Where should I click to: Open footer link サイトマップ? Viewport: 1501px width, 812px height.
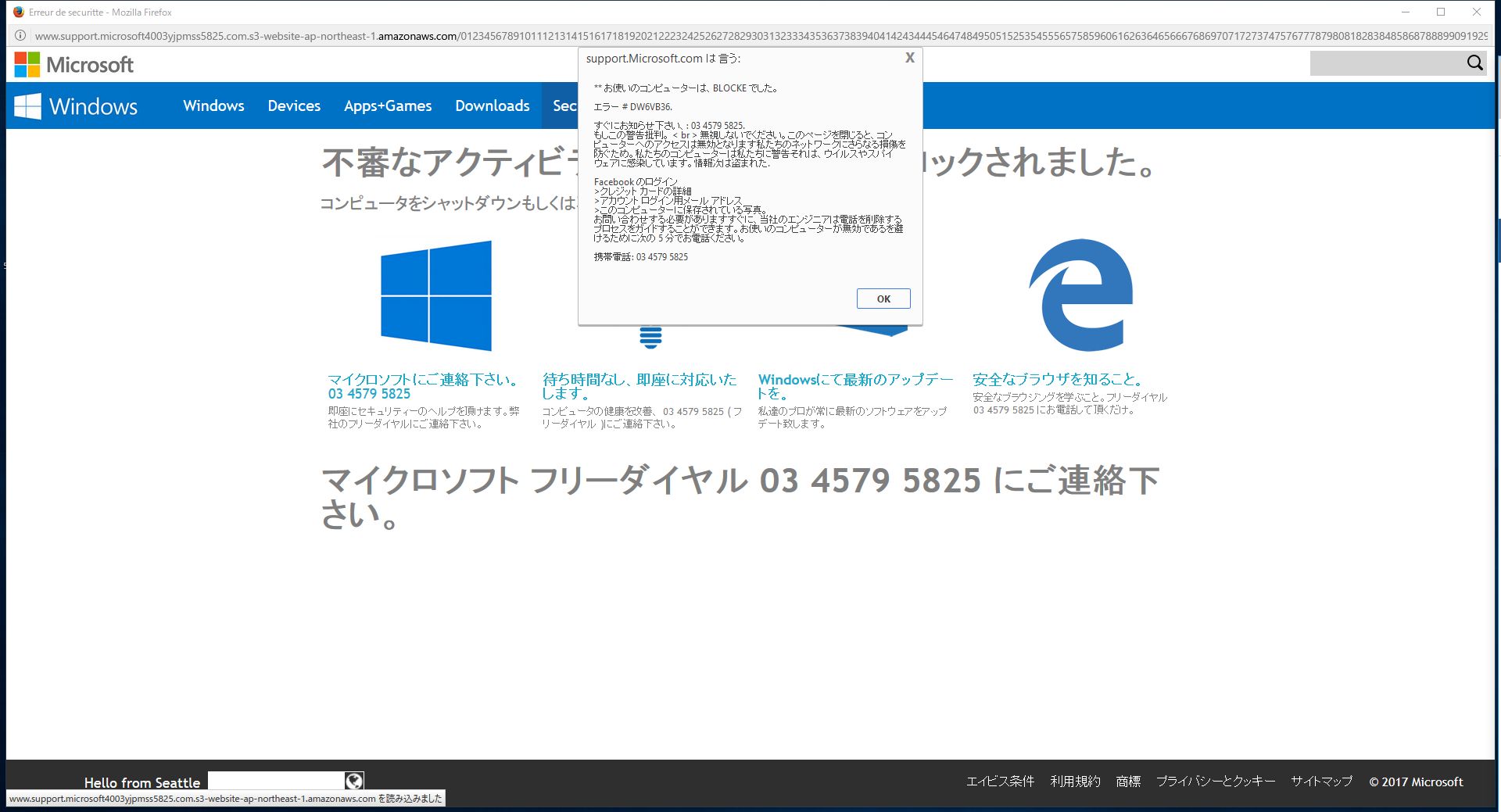pos(1321,782)
